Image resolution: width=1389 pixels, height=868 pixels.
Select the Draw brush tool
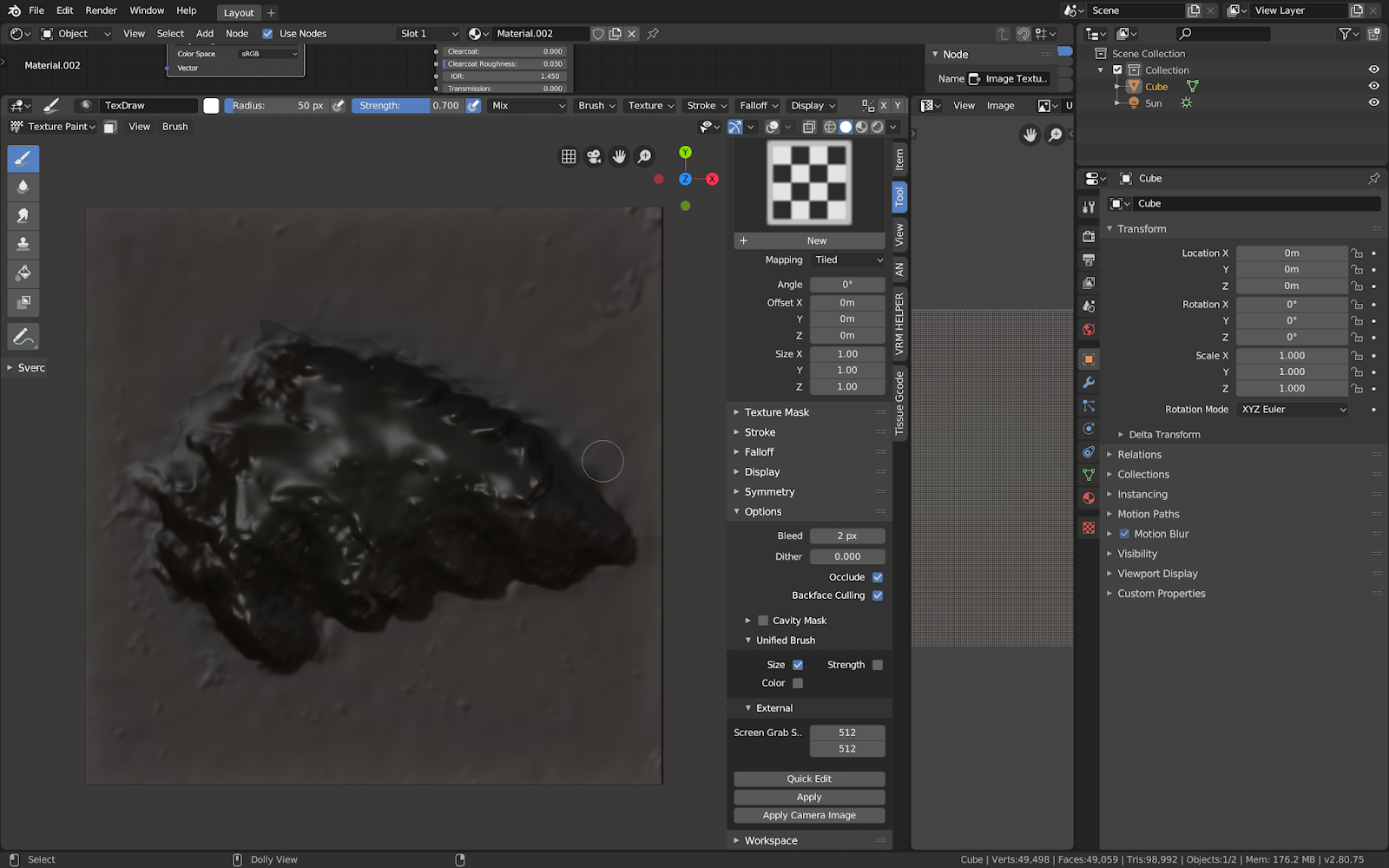click(23, 159)
